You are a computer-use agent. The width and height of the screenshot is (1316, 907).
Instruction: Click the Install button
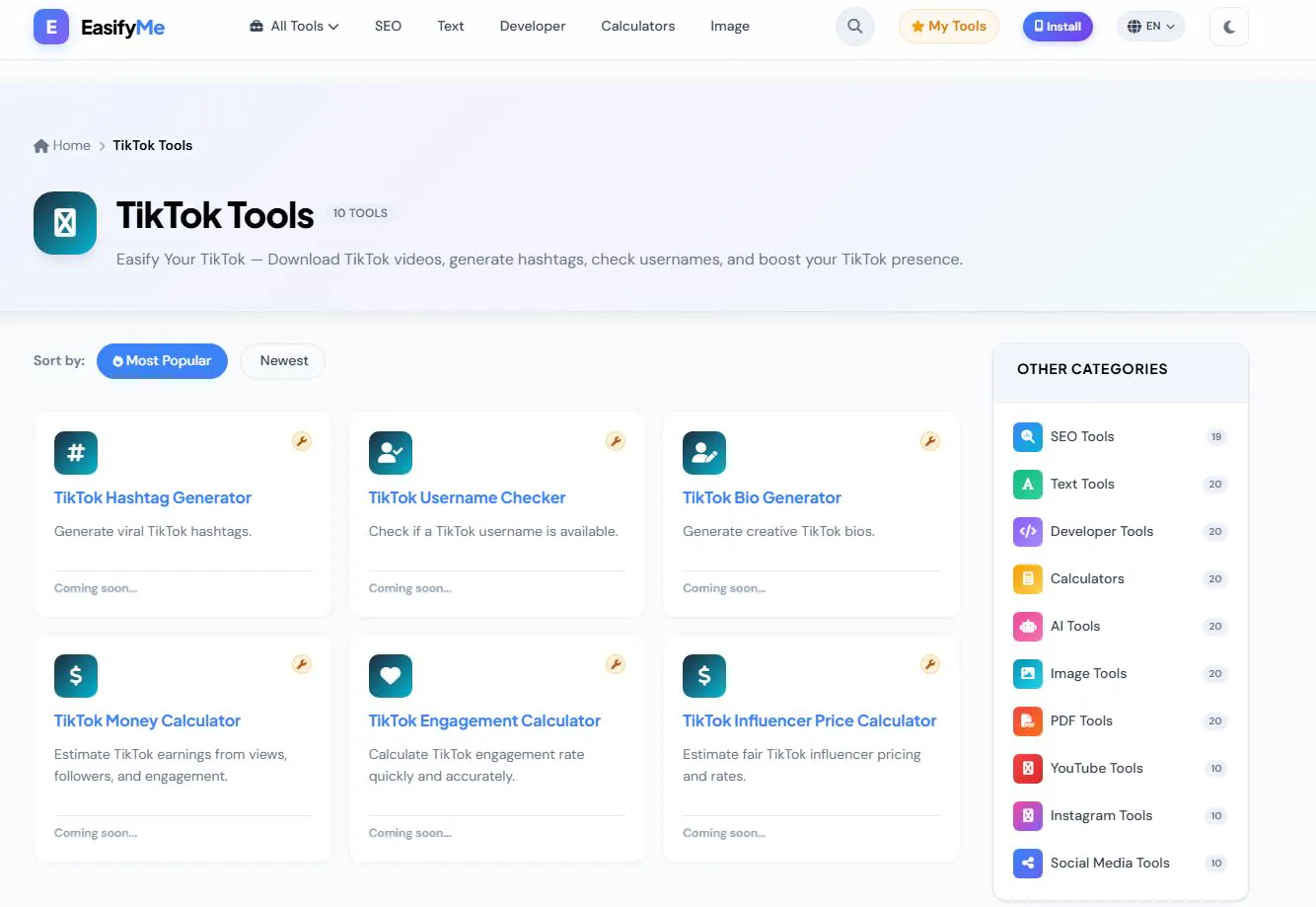point(1058,27)
